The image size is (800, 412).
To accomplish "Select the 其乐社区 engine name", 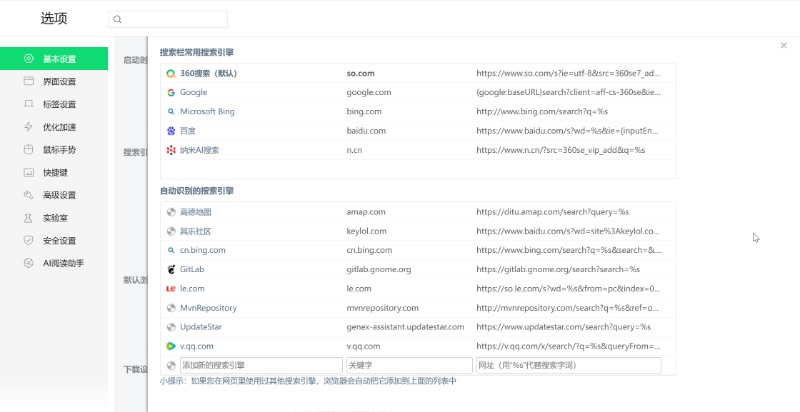I will (x=195, y=231).
